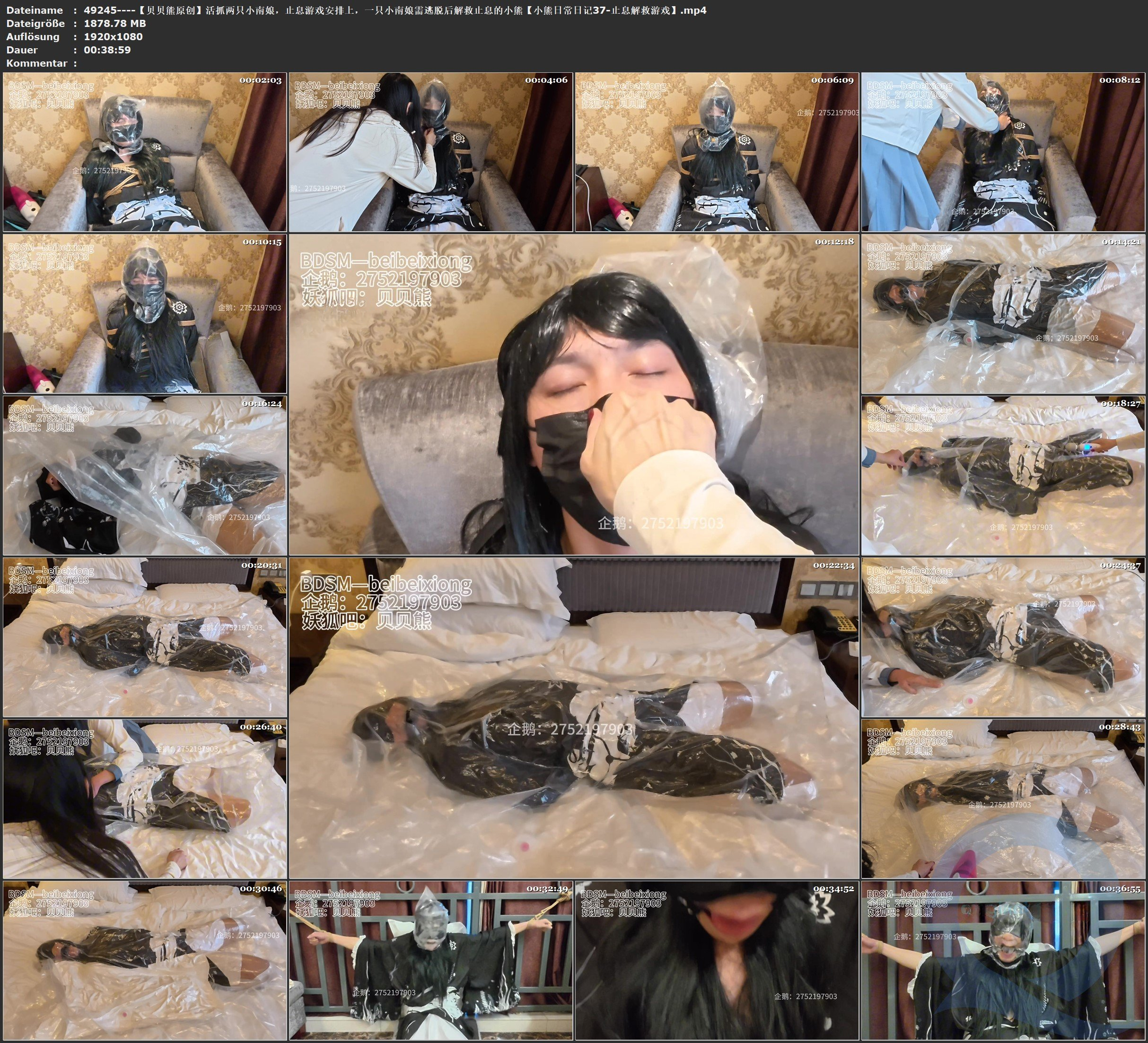Select the 00:18:27 thumbnail

coord(1003,475)
